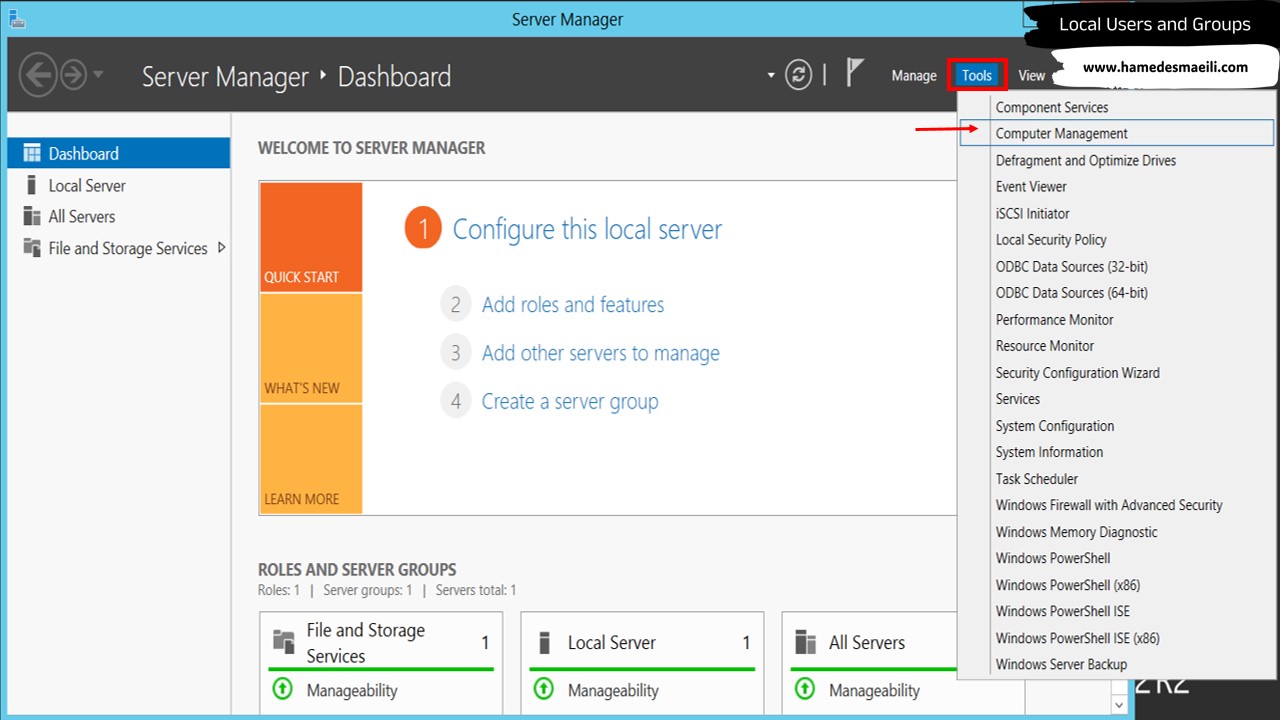Select the WHAT'S NEW tile
1280x720 pixels.
(311, 348)
